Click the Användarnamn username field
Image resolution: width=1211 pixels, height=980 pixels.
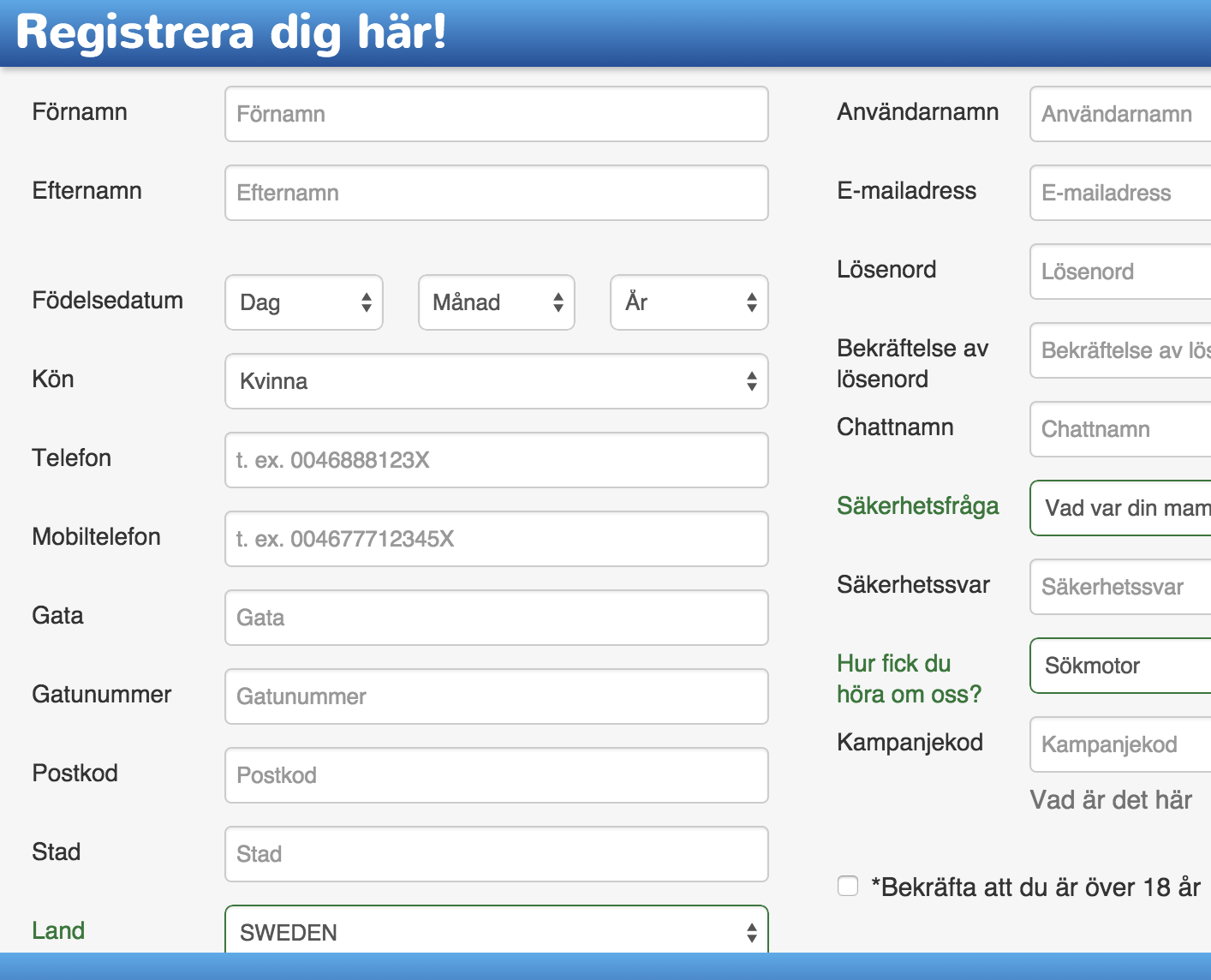click(1120, 114)
